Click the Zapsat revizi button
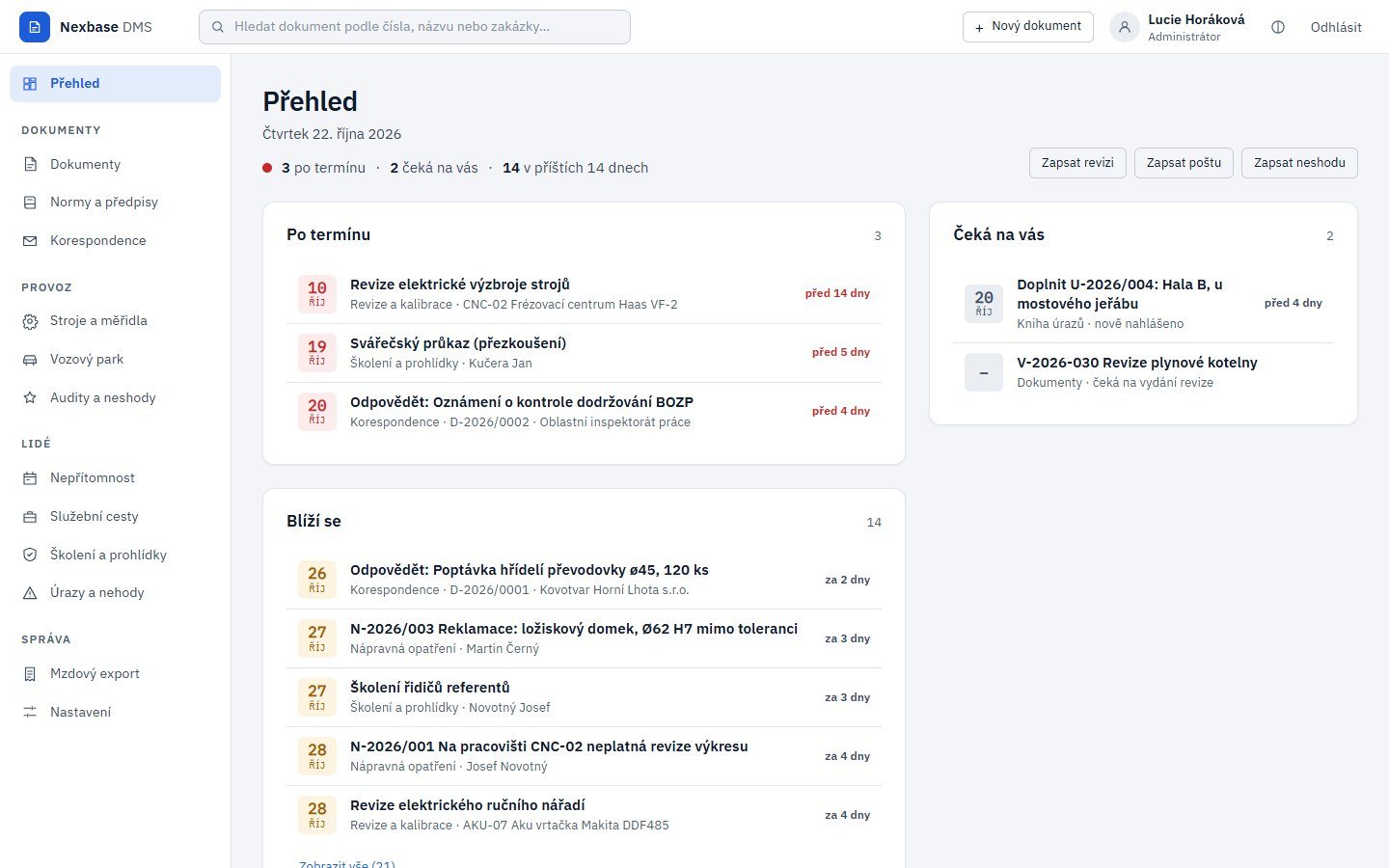This screenshot has height=868, width=1389. 1077,163
